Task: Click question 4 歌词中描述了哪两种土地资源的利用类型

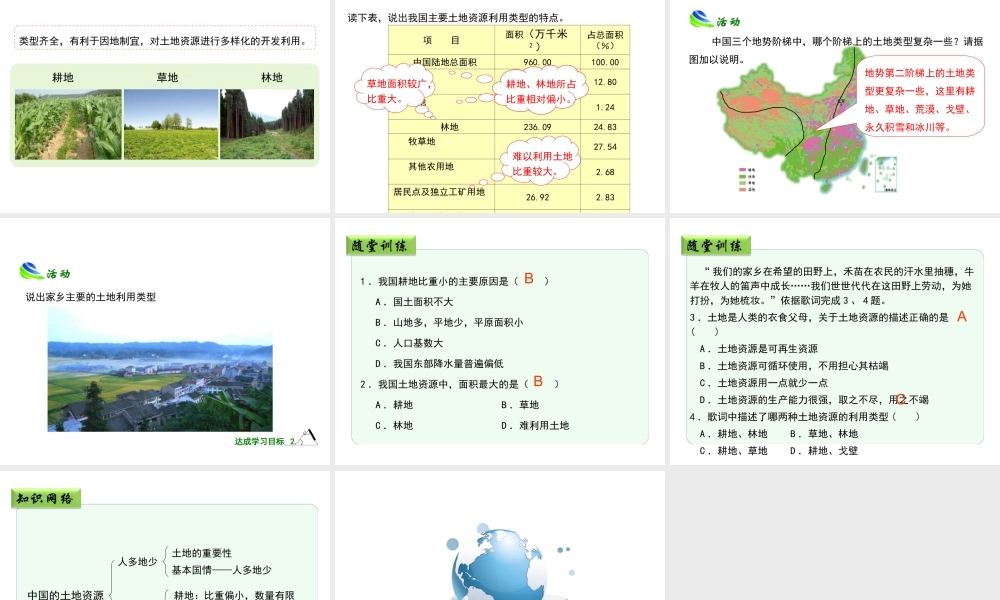Action: pos(805,416)
